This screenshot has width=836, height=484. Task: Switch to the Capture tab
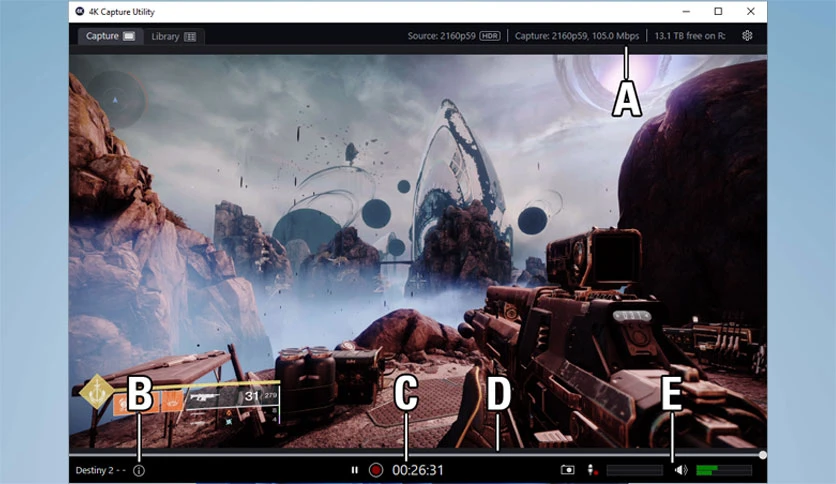coord(110,36)
